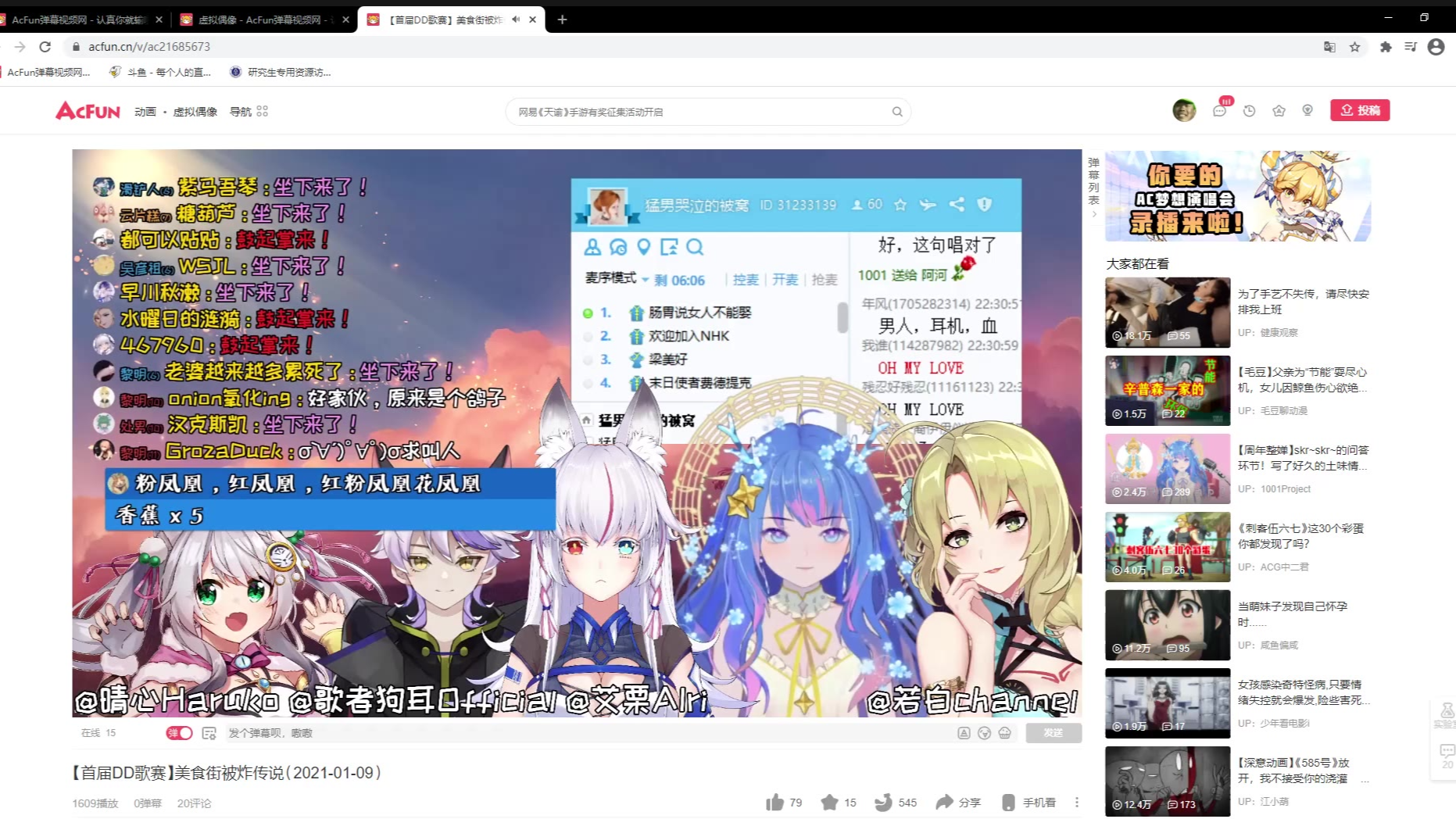The width and height of the screenshot is (1456, 819).
Task: Open browser extensions puzzle icon
Action: pos(1386,47)
